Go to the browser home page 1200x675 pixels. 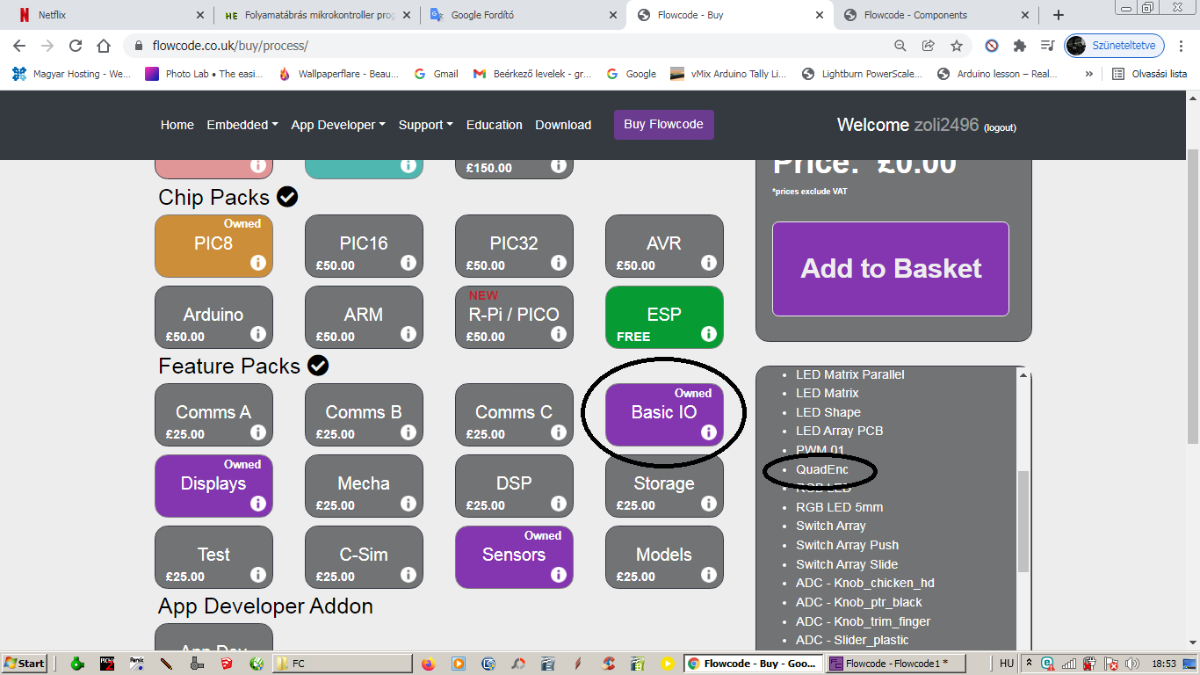[x=104, y=46]
